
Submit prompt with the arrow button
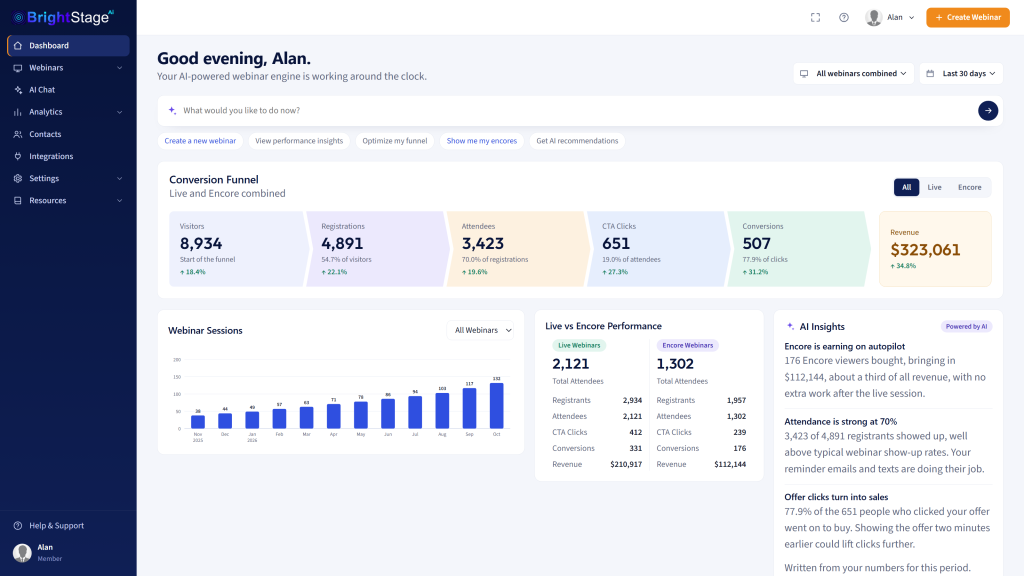(987, 110)
